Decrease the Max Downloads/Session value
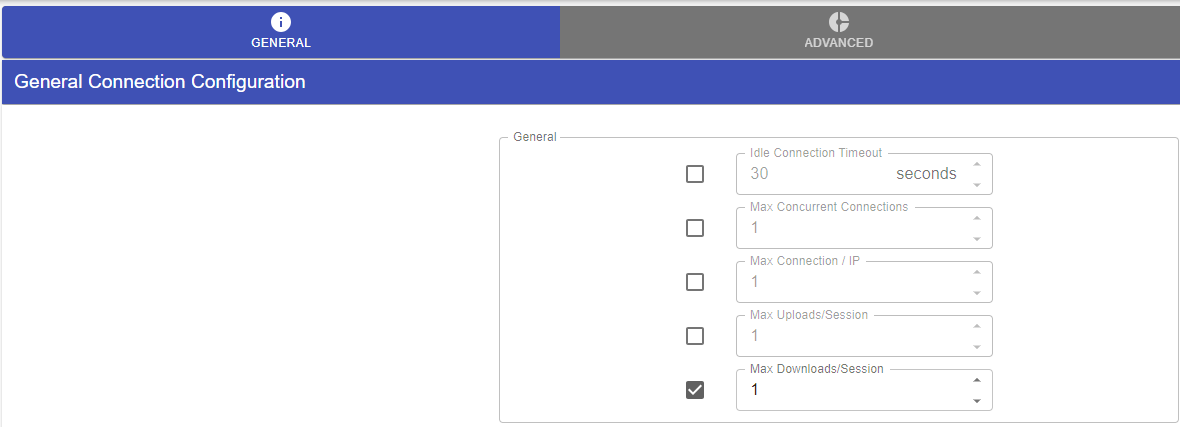The width and height of the screenshot is (1180, 427). pos(976,401)
